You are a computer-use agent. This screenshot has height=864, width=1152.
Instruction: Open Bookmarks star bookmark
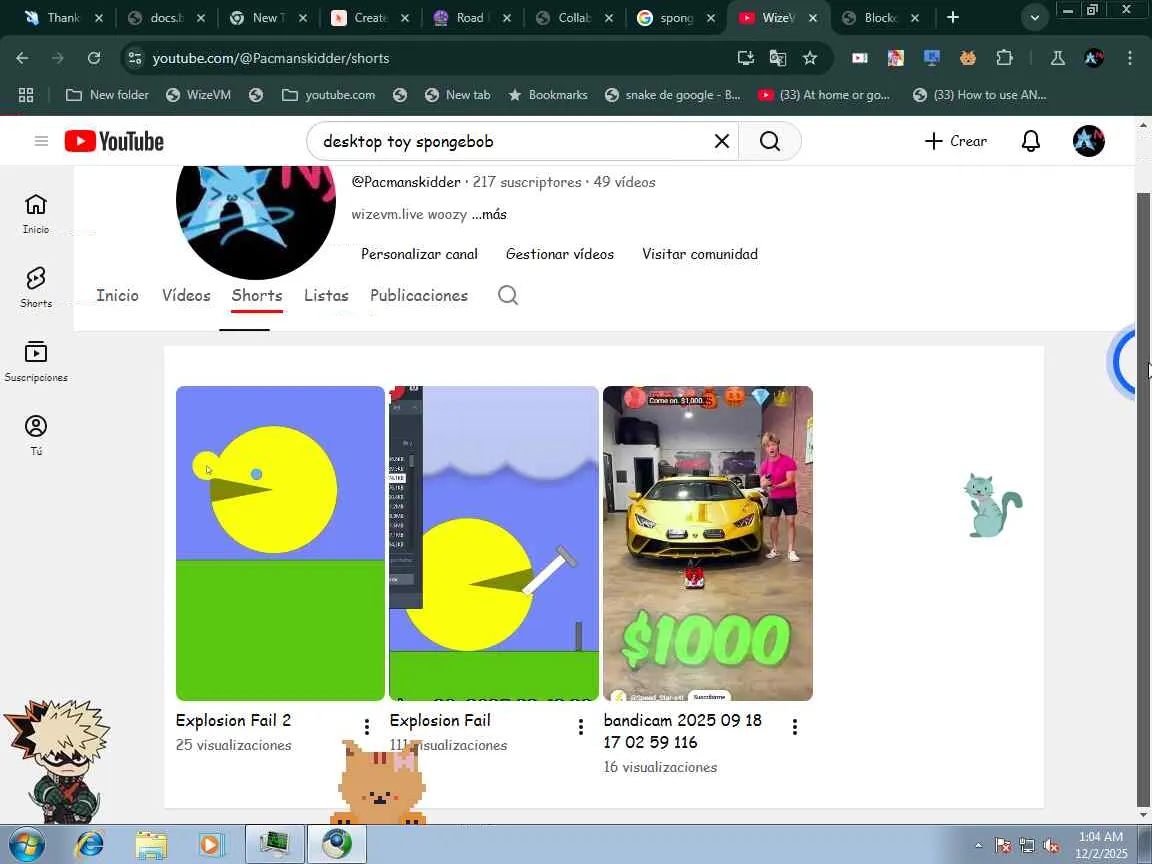(x=548, y=95)
